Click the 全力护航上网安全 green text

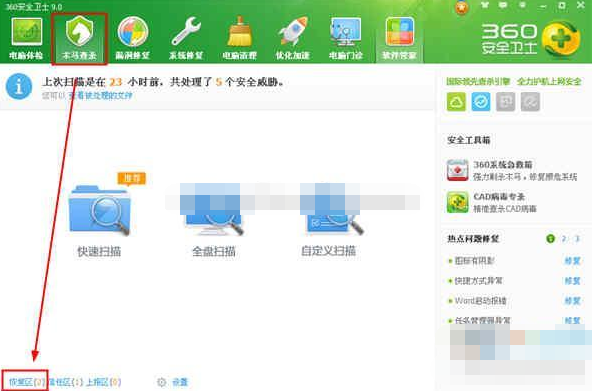tap(549, 81)
